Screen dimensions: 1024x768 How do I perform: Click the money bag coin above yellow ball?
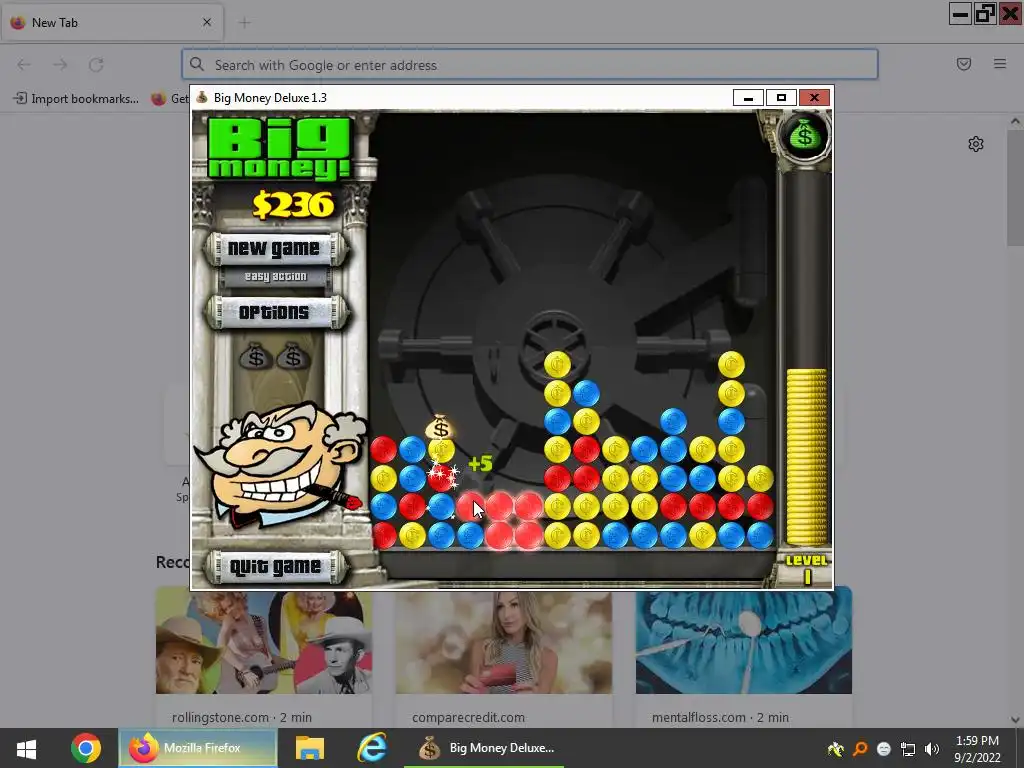[x=441, y=428]
